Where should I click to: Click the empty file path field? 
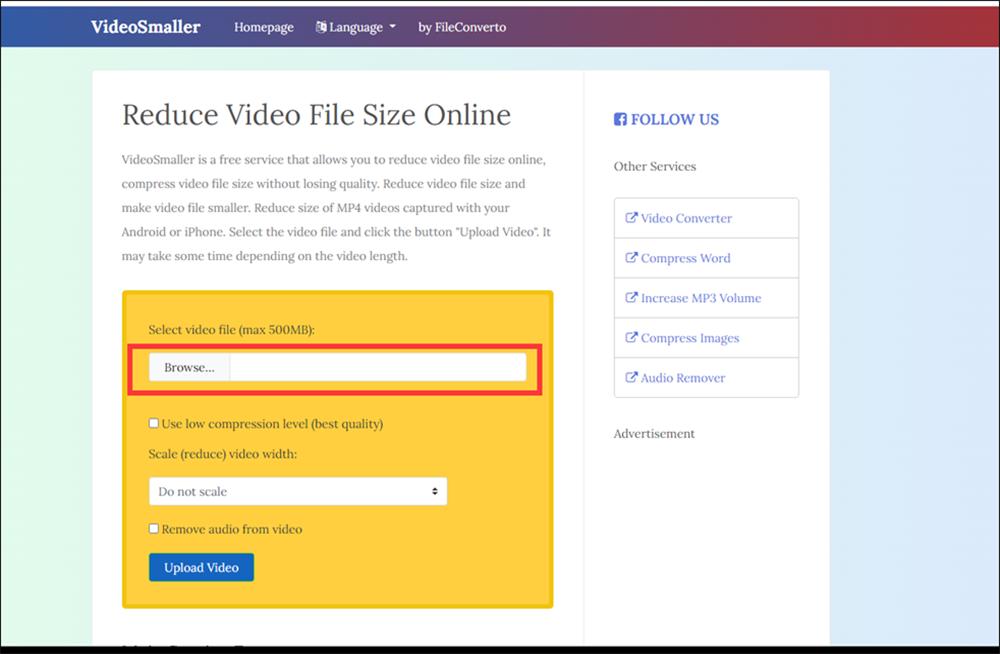(377, 368)
